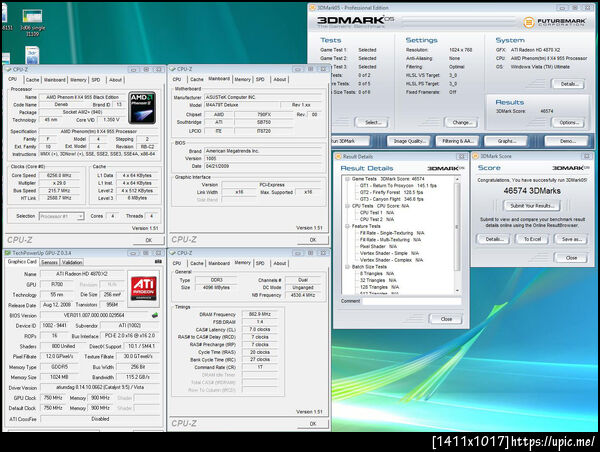600x452 pixels.
Task: Open the 3d06 single desktop icon
Action: (33, 23)
